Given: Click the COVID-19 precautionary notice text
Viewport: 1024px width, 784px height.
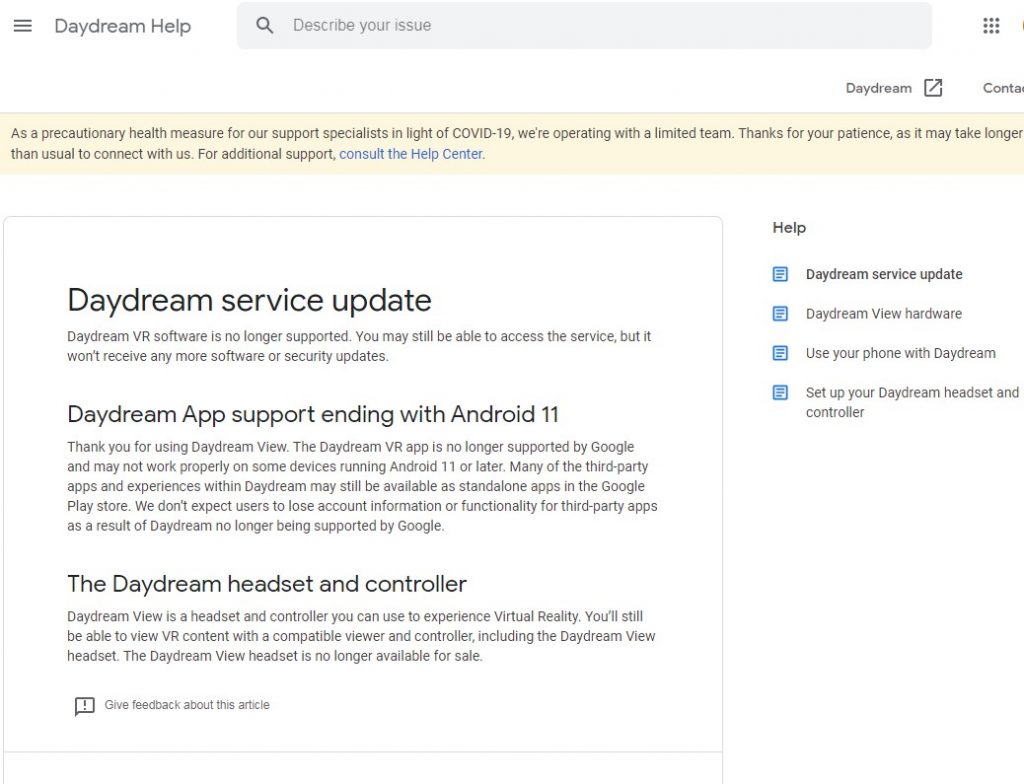Looking at the screenshot, I should pos(516,144).
